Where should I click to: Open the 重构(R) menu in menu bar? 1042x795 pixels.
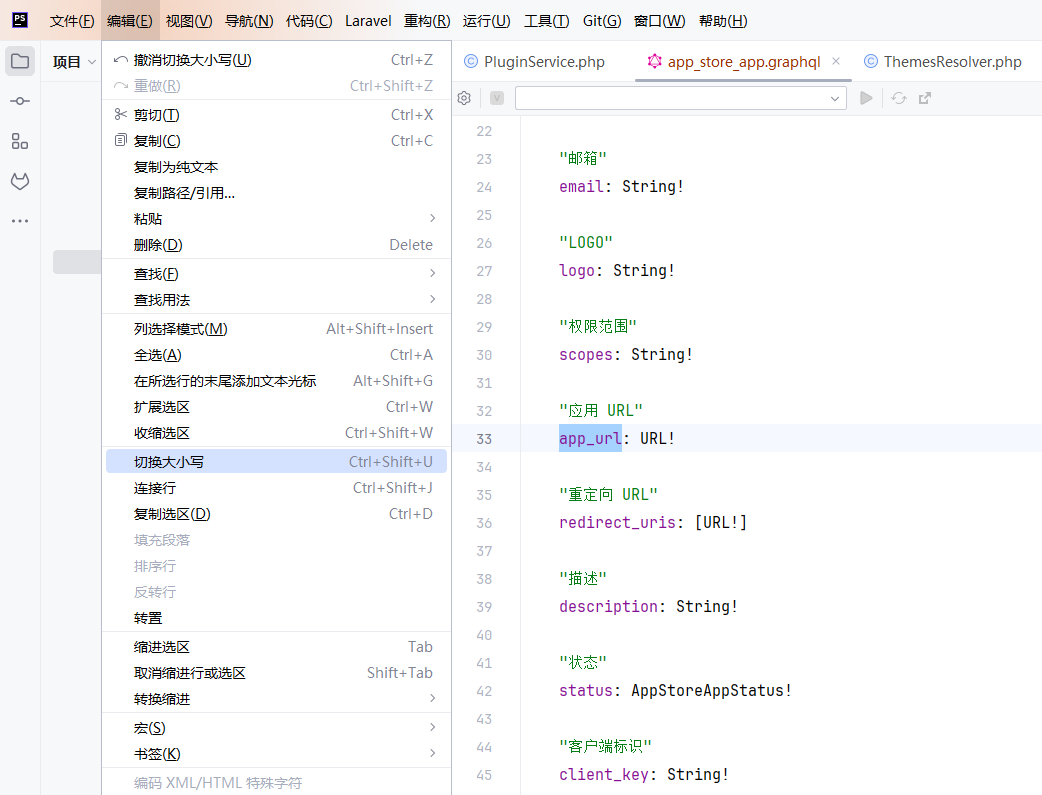[x=427, y=21]
